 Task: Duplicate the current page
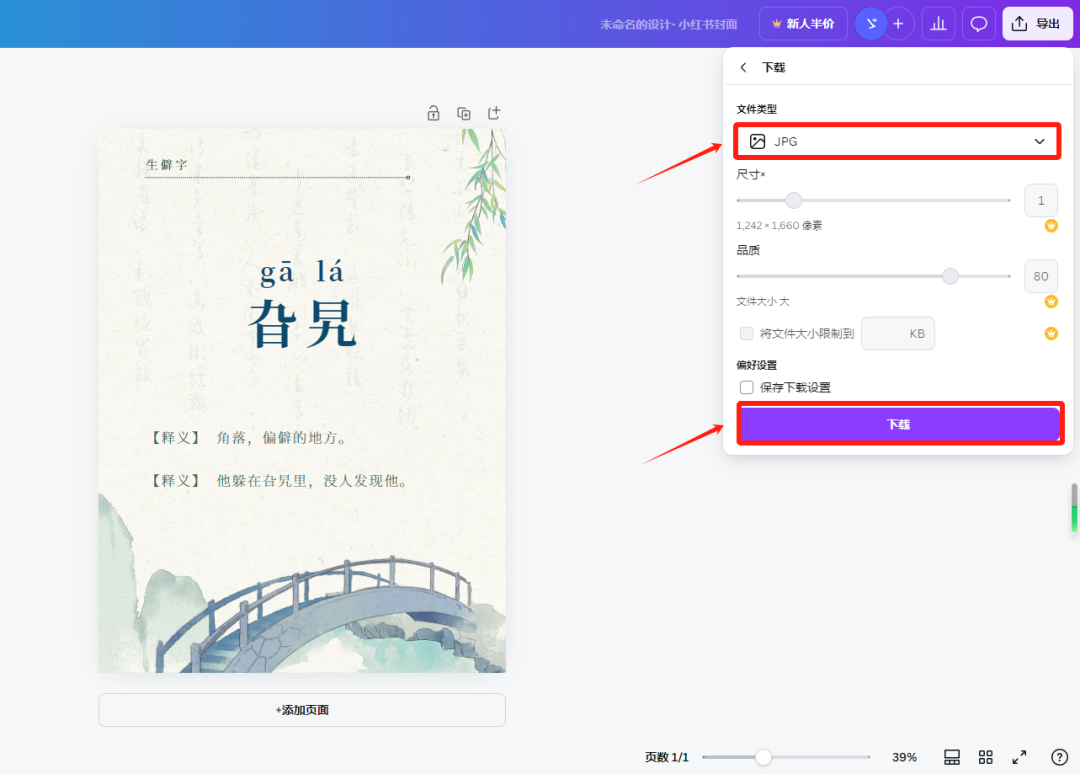tap(463, 113)
